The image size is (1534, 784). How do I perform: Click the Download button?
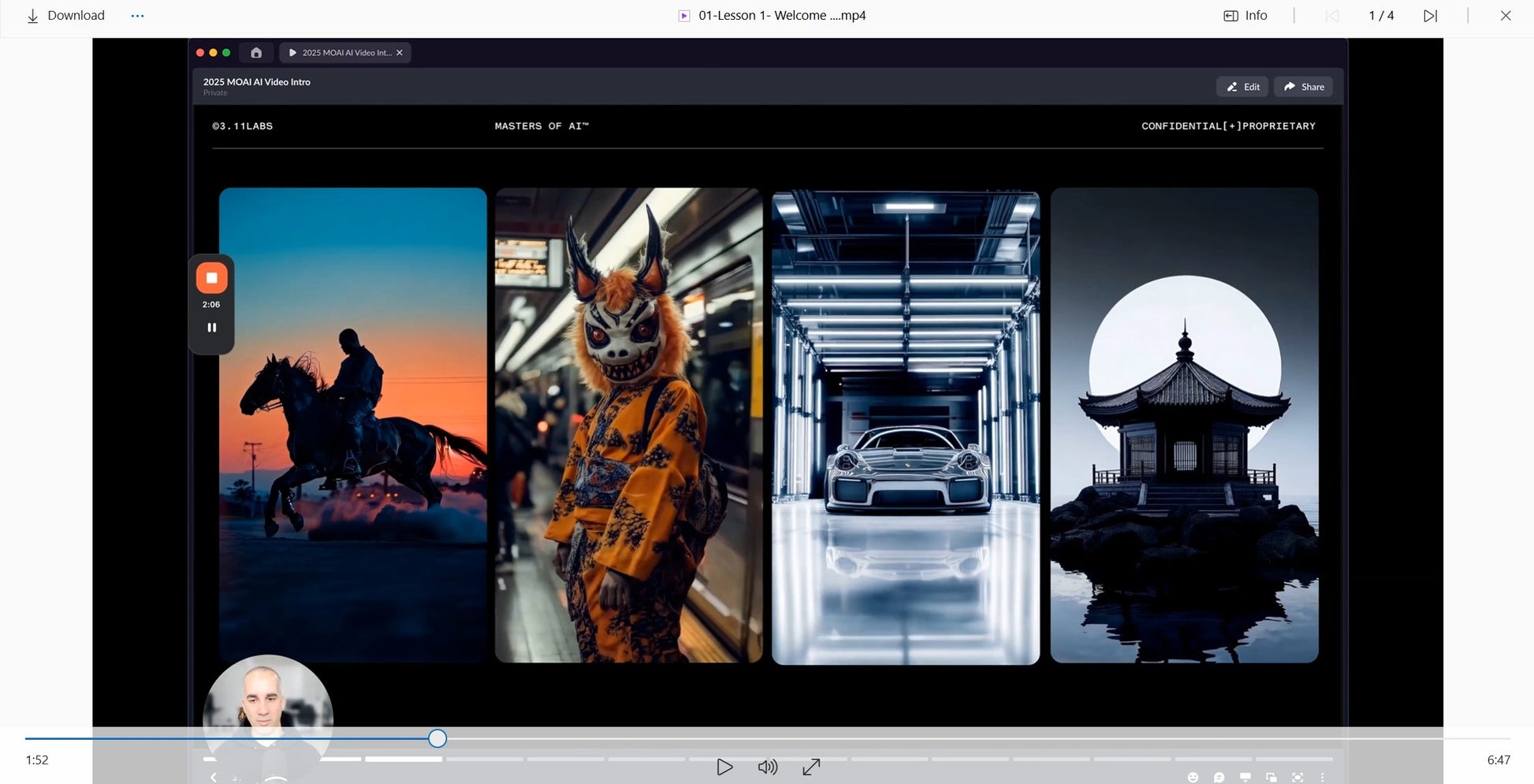tap(65, 16)
